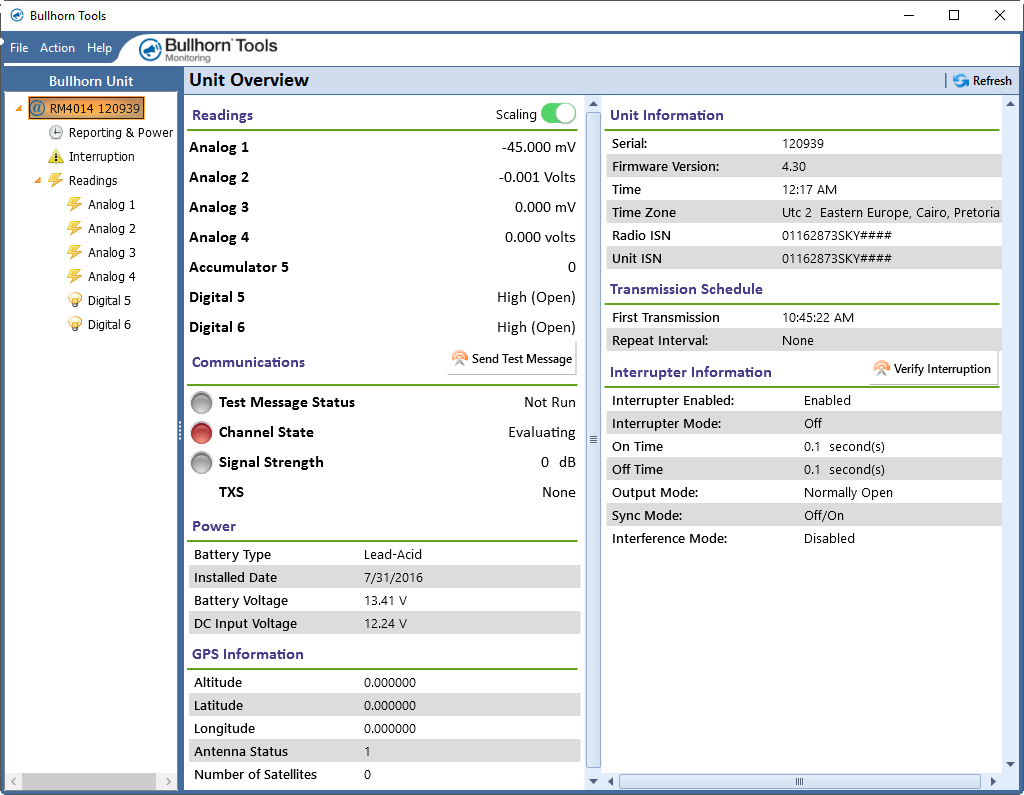Click the lightning icon next to Analog 1 tree node

pyautogui.click(x=75, y=204)
